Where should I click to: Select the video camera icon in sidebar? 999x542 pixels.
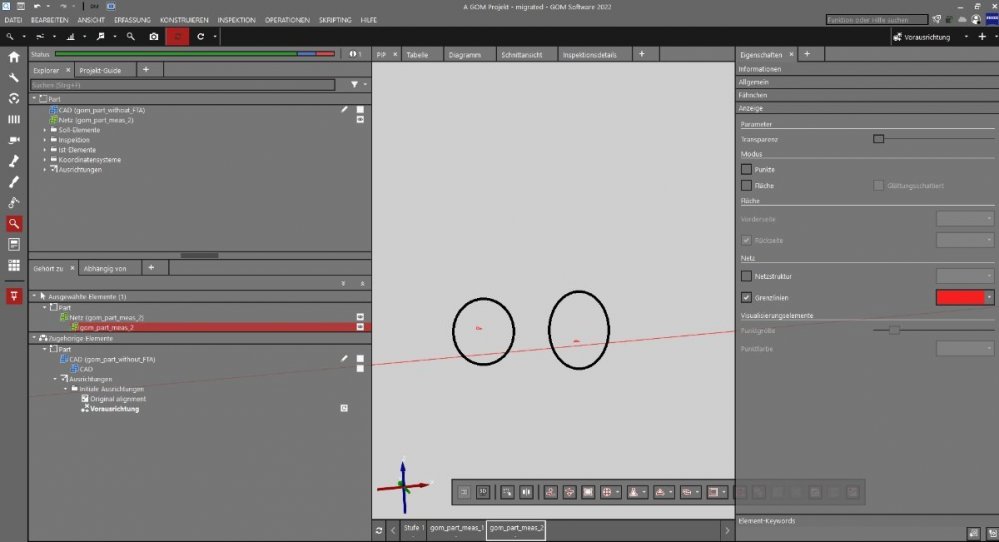point(14,141)
